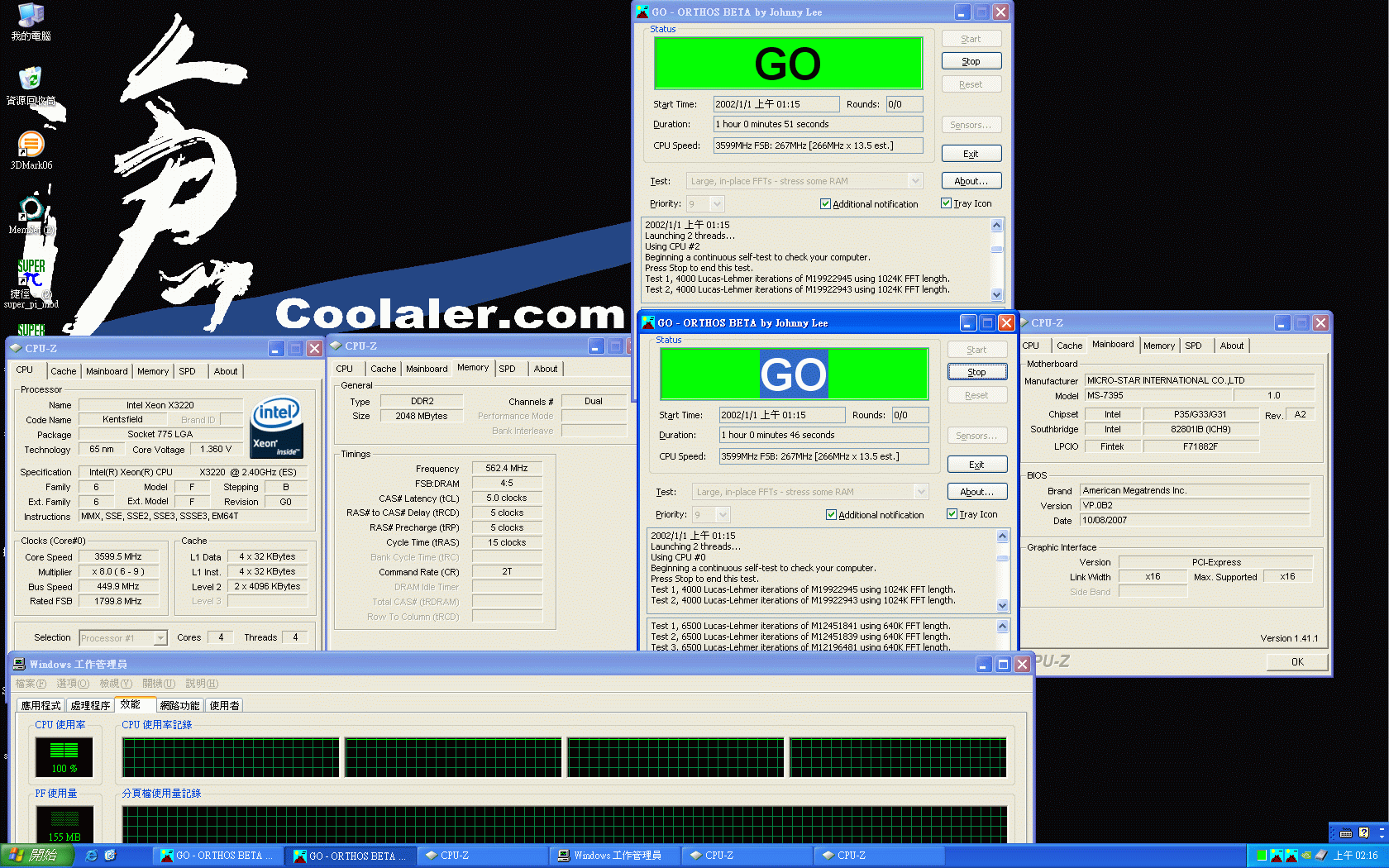The height and width of the screenshot is (868, 1389).
Task: Click top ORTHOS log scrollbar up arrow
Action: click(x=996, y=225)
